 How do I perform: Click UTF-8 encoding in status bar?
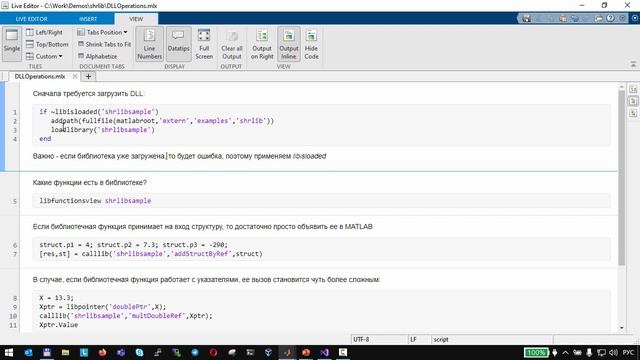(x=361, y=340)
